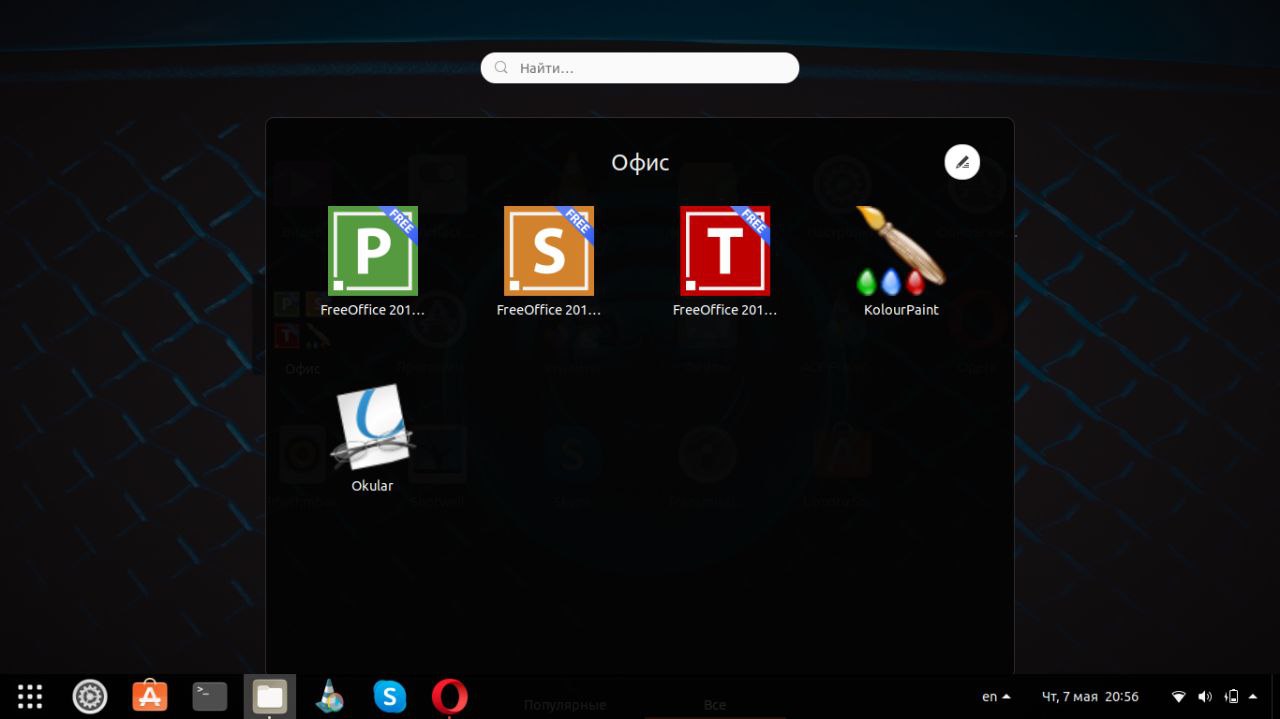Click the battery power indicator icon

coord(1232,696)
